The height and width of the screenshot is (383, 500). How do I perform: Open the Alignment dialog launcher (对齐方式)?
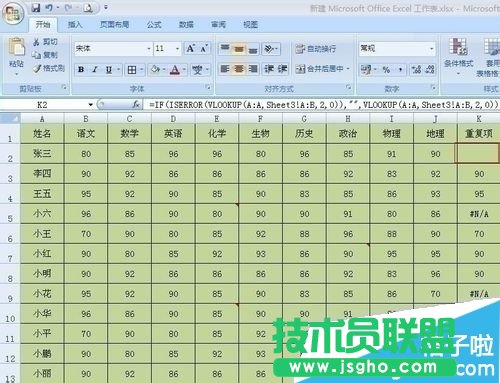click(348, 88)
